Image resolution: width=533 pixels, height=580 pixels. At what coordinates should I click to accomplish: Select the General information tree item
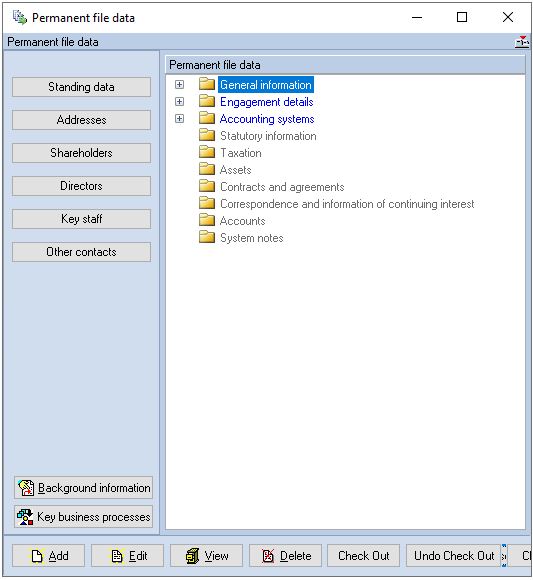point(266,85)
